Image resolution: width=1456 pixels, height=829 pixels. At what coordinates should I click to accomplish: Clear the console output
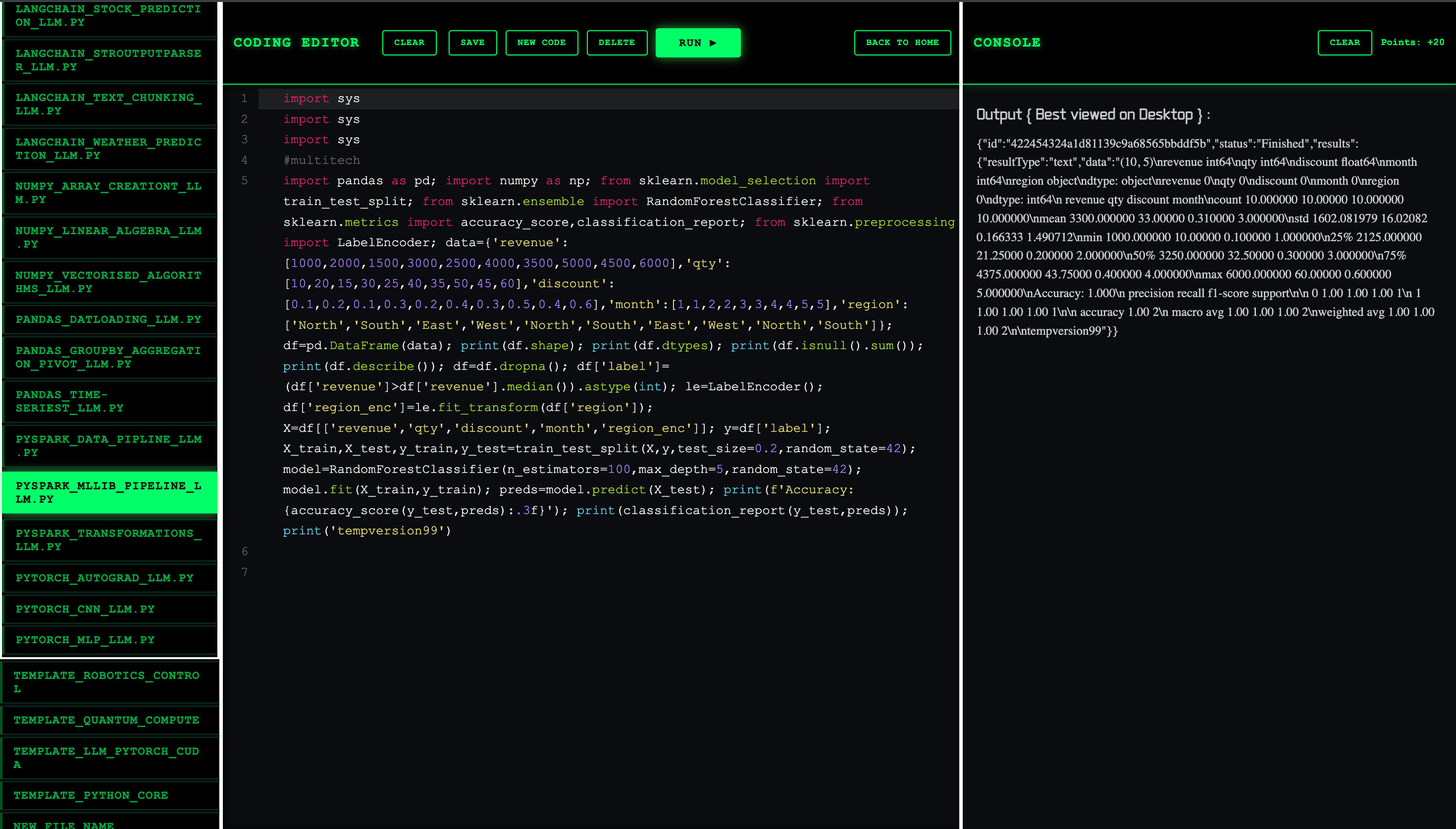pyautogui.click(x=1345, y=43)
